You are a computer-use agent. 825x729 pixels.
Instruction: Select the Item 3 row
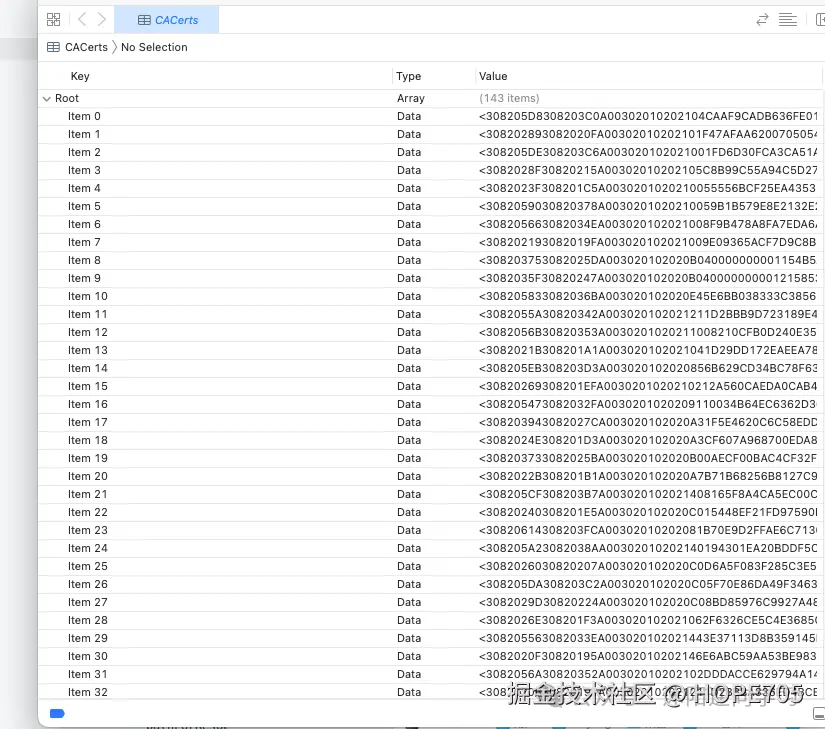[430, 170]
